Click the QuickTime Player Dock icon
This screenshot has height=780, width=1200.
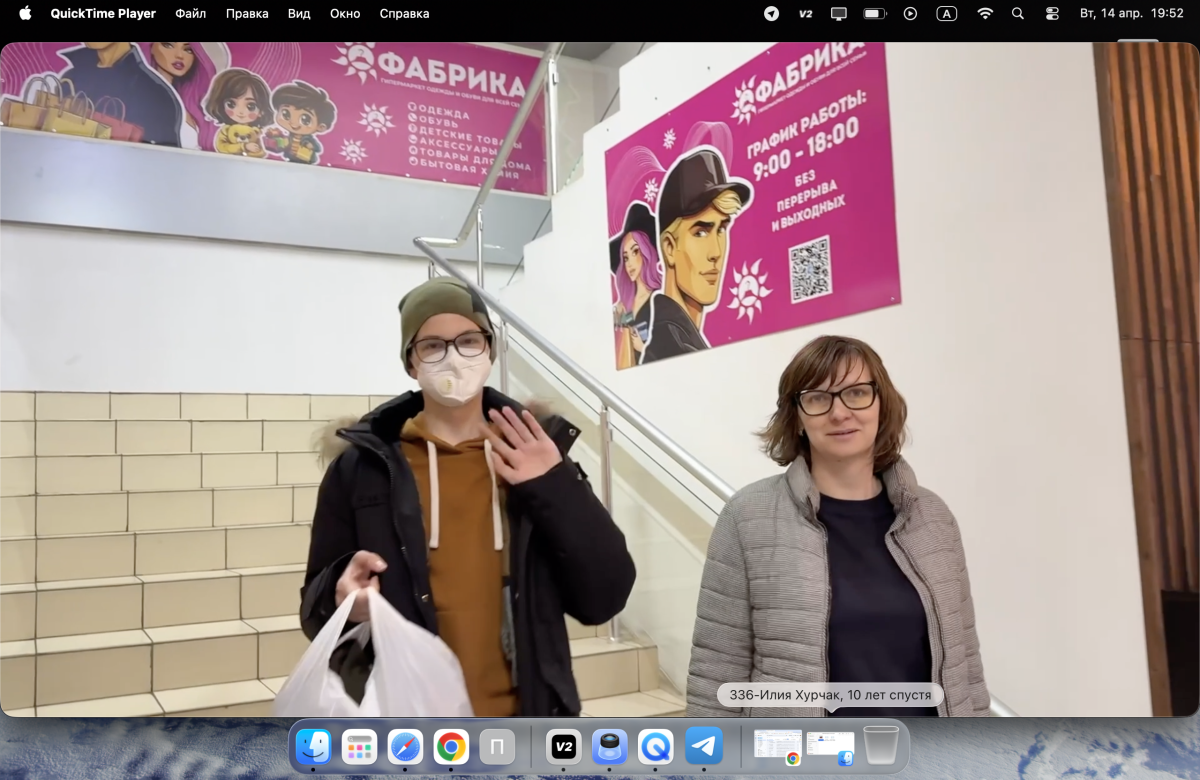[x=656, y=746]
